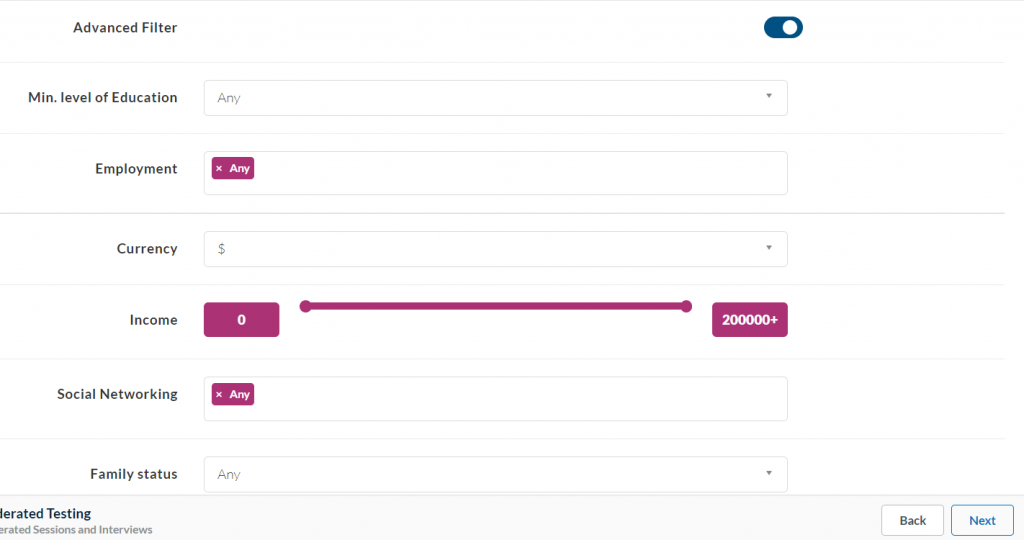Viewport: 1024px width, 540px height.
Task: Click the maximum income box 200000+
Action: coord(749,320)
